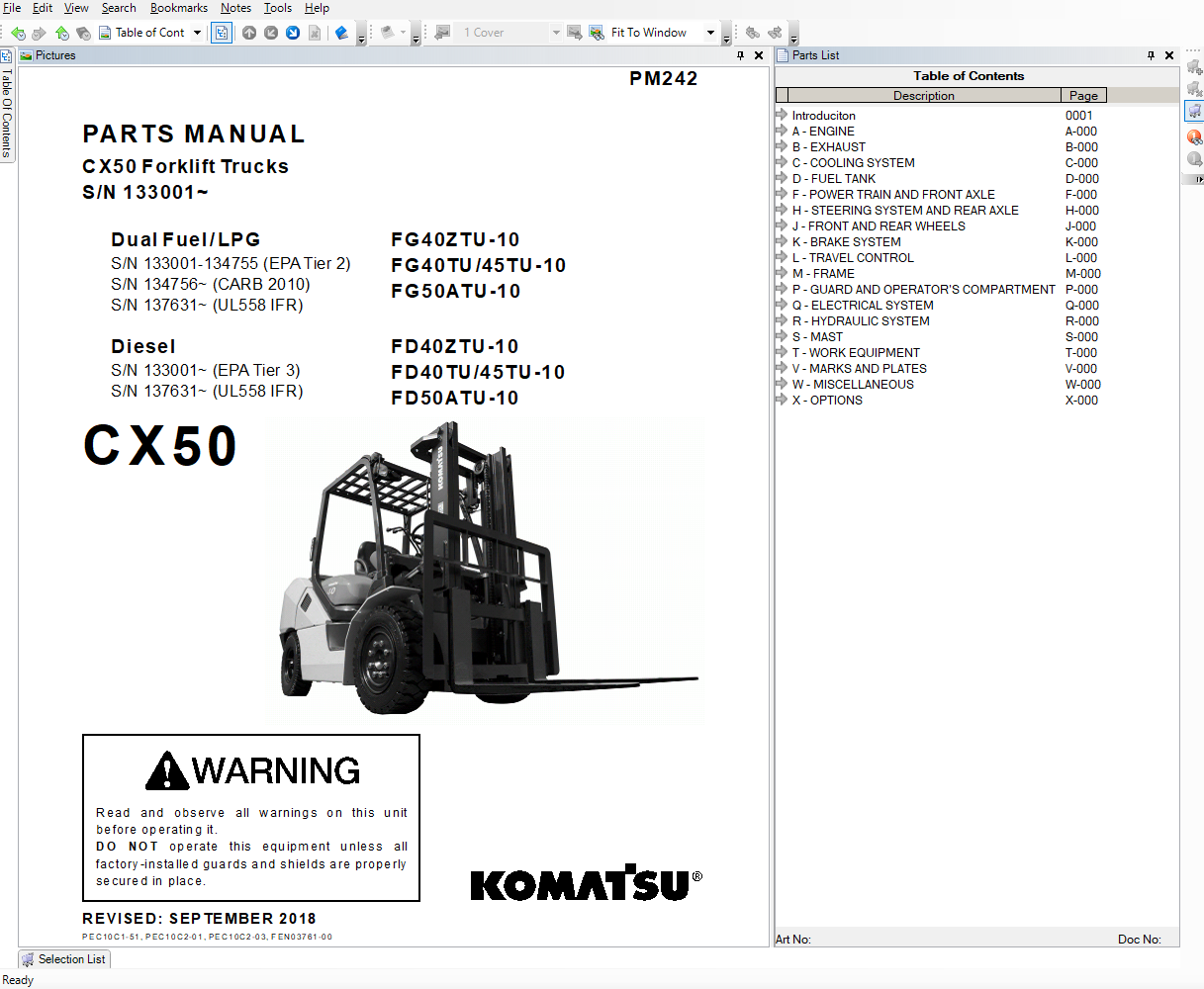Toggle the panes layout button in toolbar

coord(221,32)
